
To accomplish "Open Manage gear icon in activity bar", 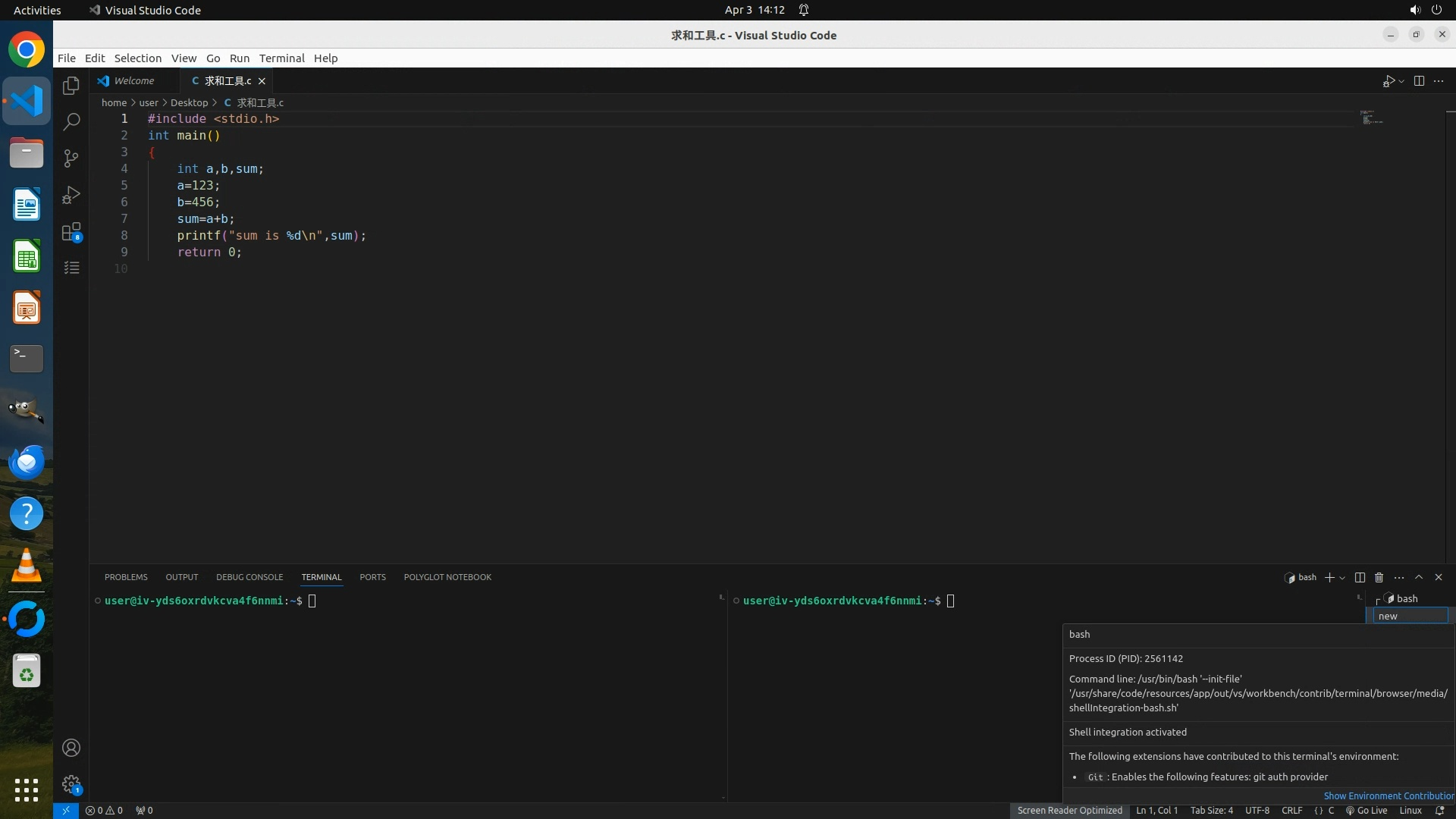I will pyautogui.click(x=71, y=784).
